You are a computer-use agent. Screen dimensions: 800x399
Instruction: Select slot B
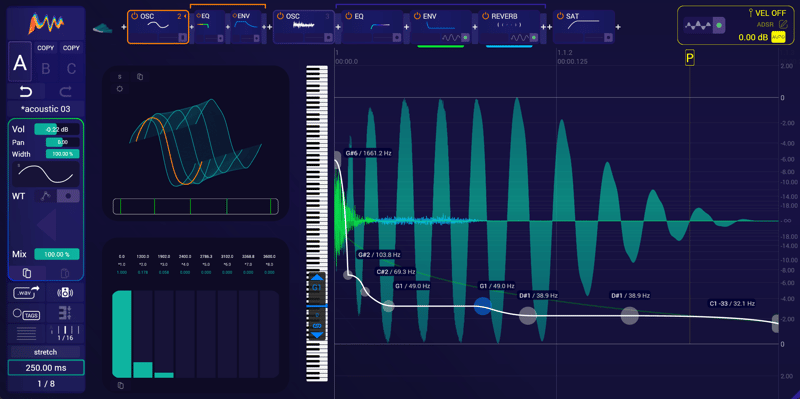click(x=45, y=68)
